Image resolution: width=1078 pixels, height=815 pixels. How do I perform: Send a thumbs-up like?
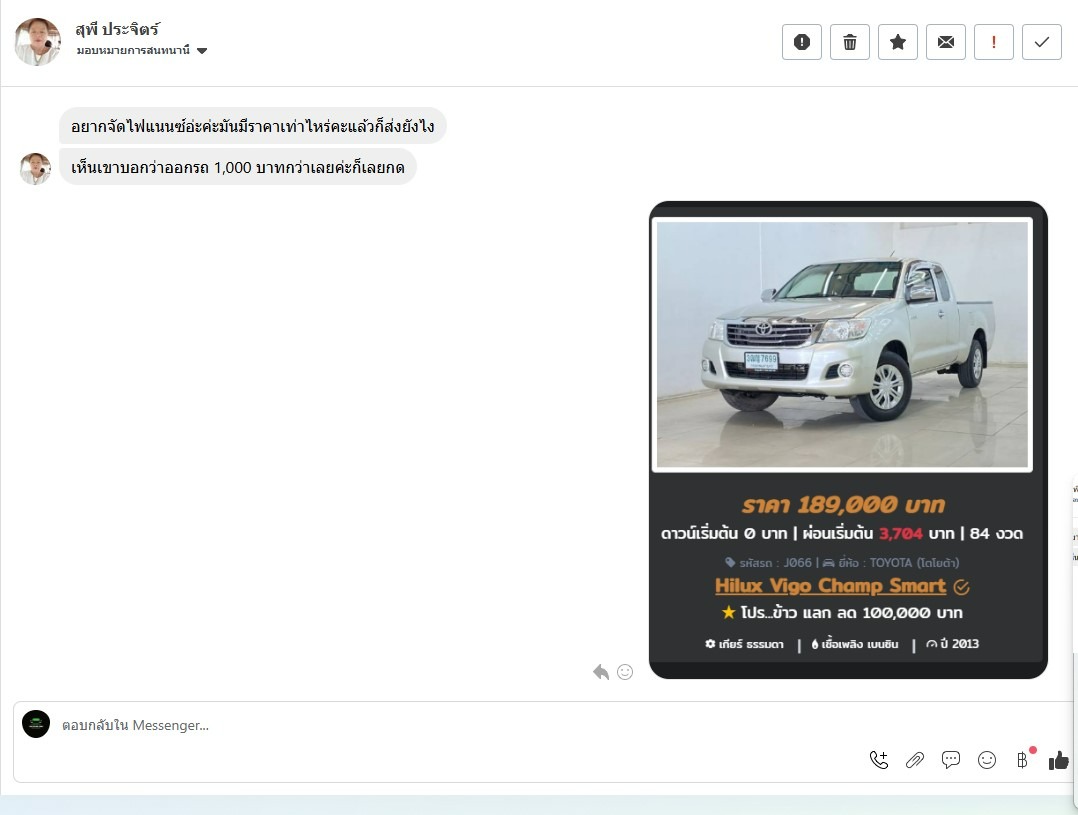(1058, 760)
